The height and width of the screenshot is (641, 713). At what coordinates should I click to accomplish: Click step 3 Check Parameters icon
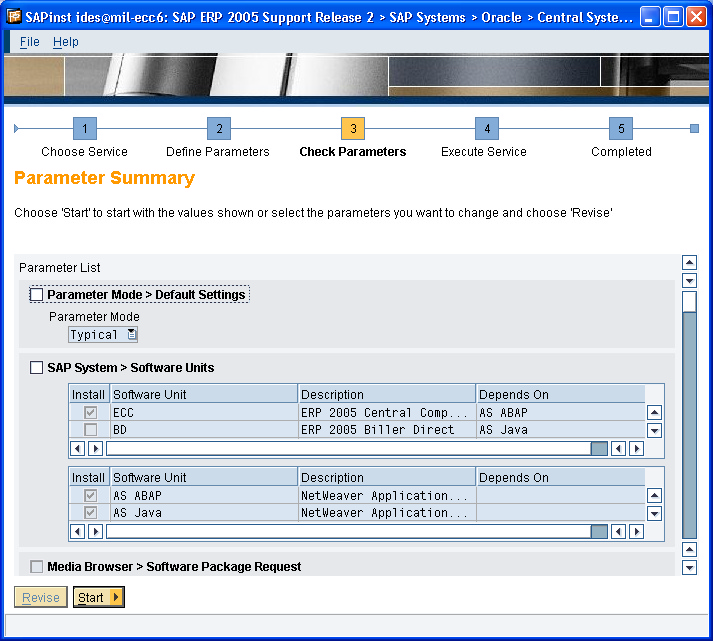coord(352,129)
